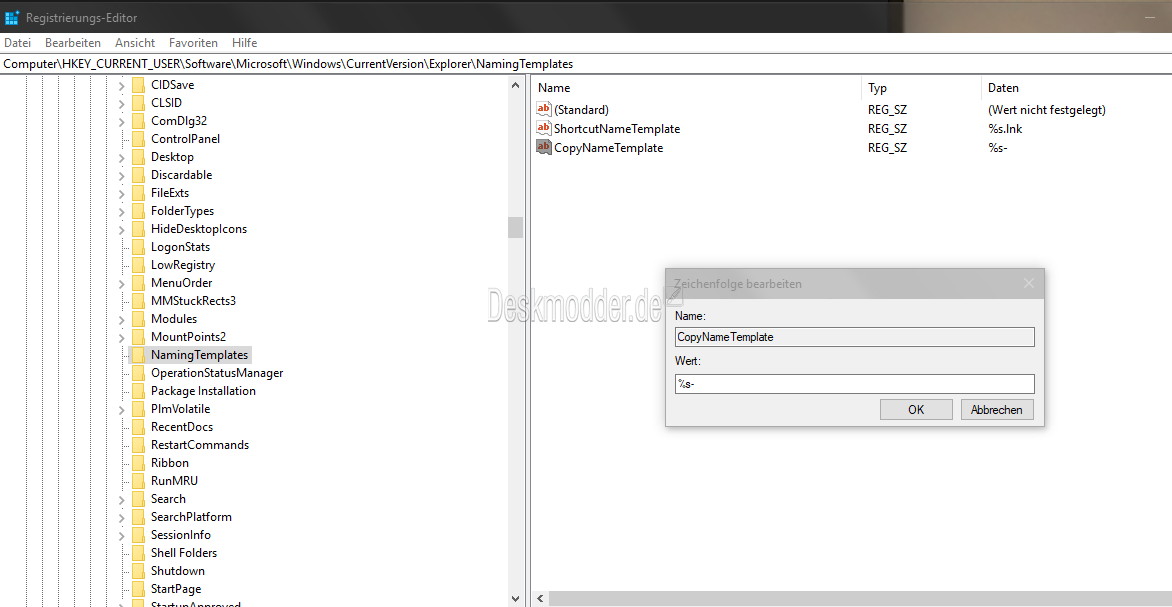This screenshot has width=1172, height=607.
Task: Click REG_SZ type cell of (Standard) row
Action: point(887,109)
